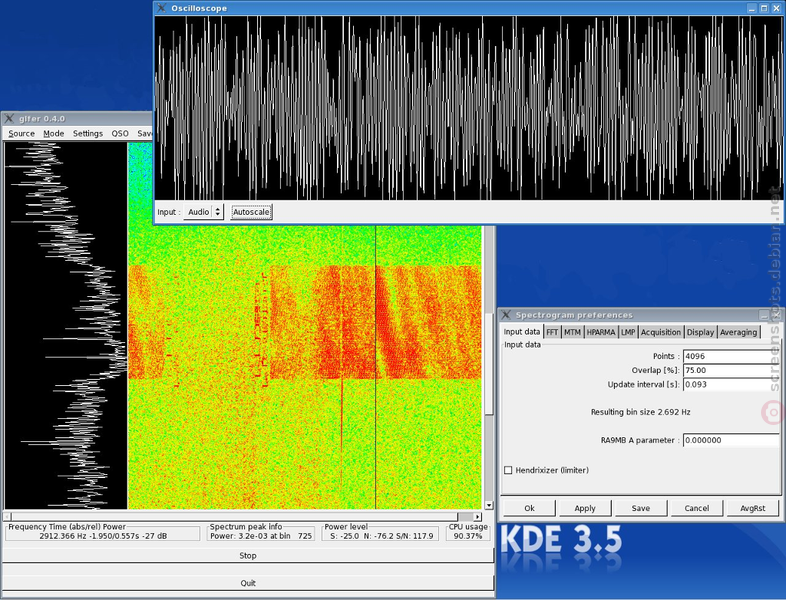Click Cancel in Spectrogram preferences
Viewport: 786px width, 600px height.
(x=697, y=508)
